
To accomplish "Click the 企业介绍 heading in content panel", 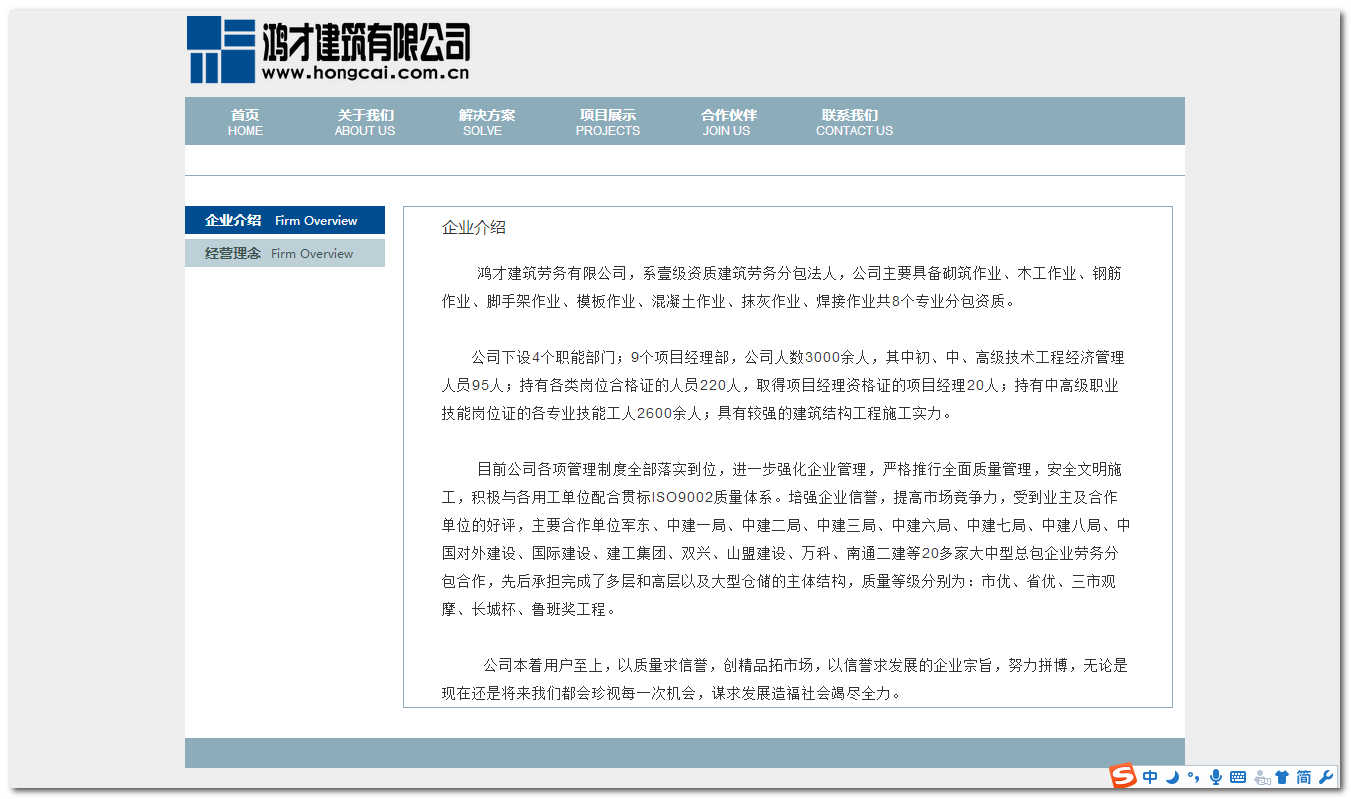I will pos(474,227).
